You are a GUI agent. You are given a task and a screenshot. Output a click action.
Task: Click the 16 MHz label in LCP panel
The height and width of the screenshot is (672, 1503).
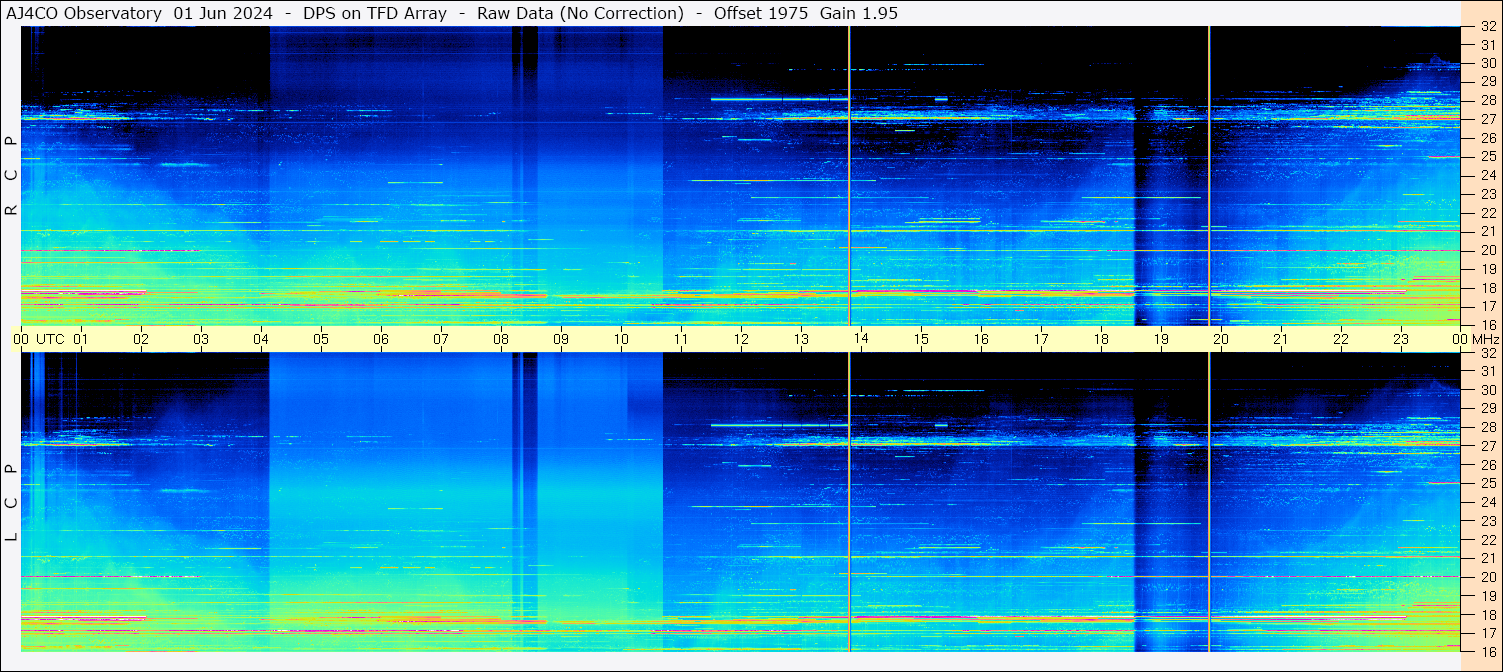tap(1487, 651)
